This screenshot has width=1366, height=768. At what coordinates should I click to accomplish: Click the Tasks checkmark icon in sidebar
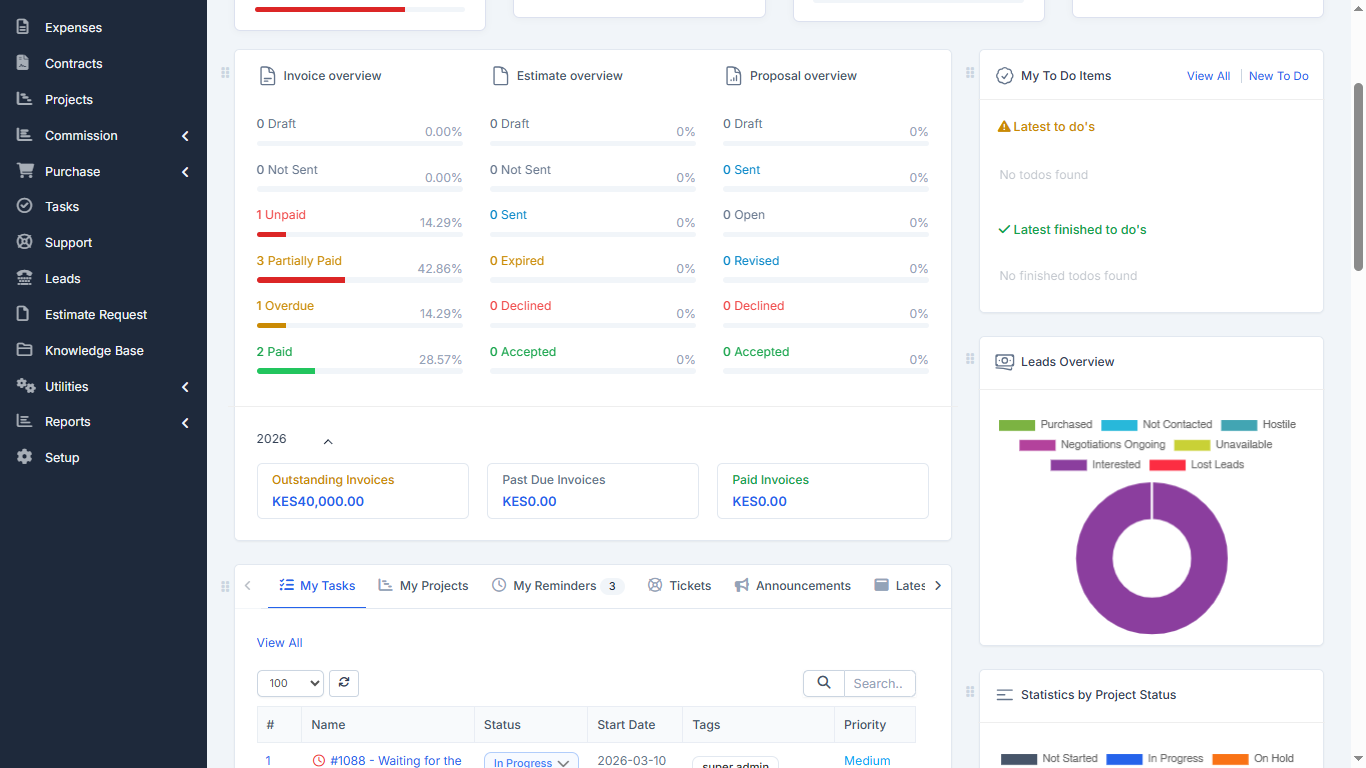[24, 206]
